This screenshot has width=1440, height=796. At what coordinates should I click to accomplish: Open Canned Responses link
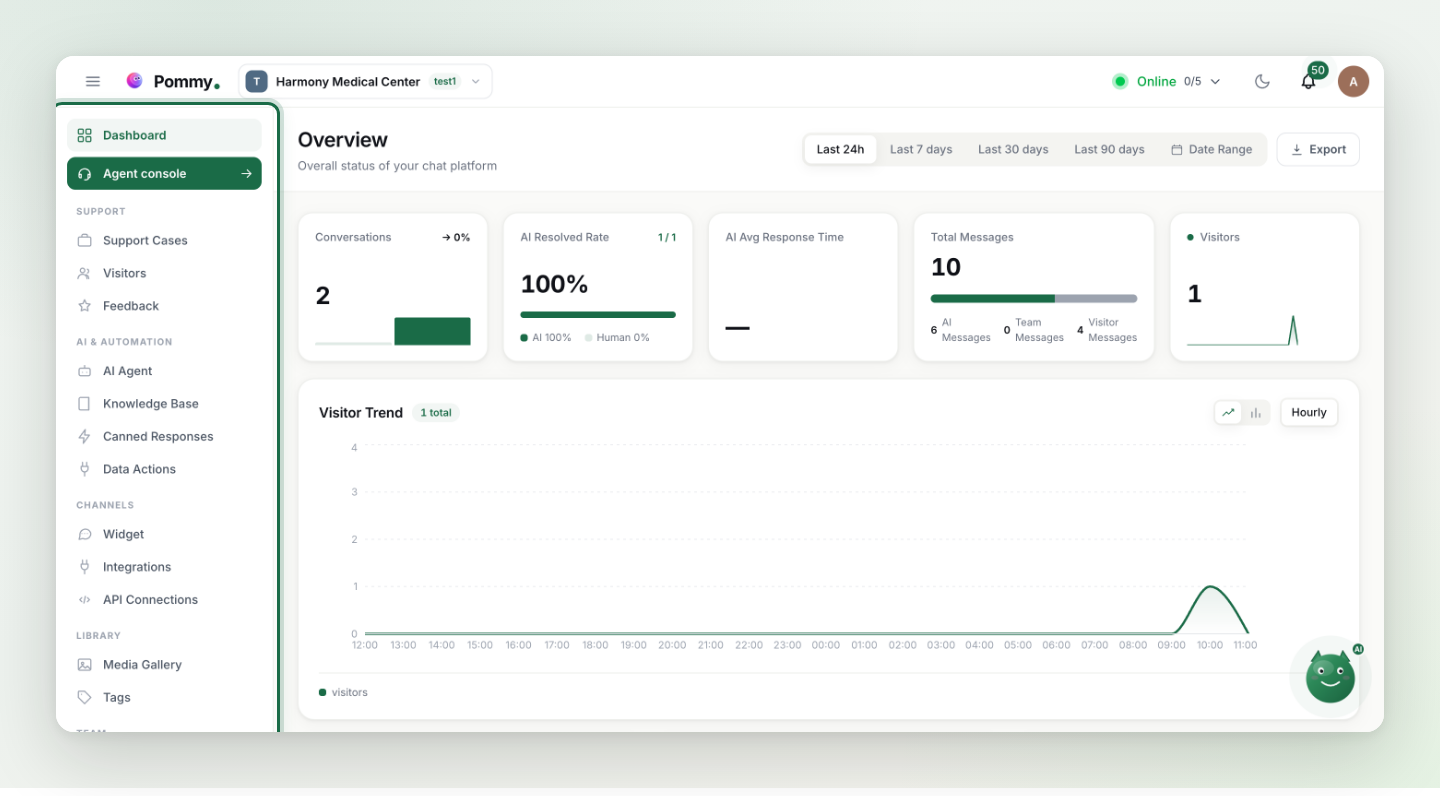point(164,437)
